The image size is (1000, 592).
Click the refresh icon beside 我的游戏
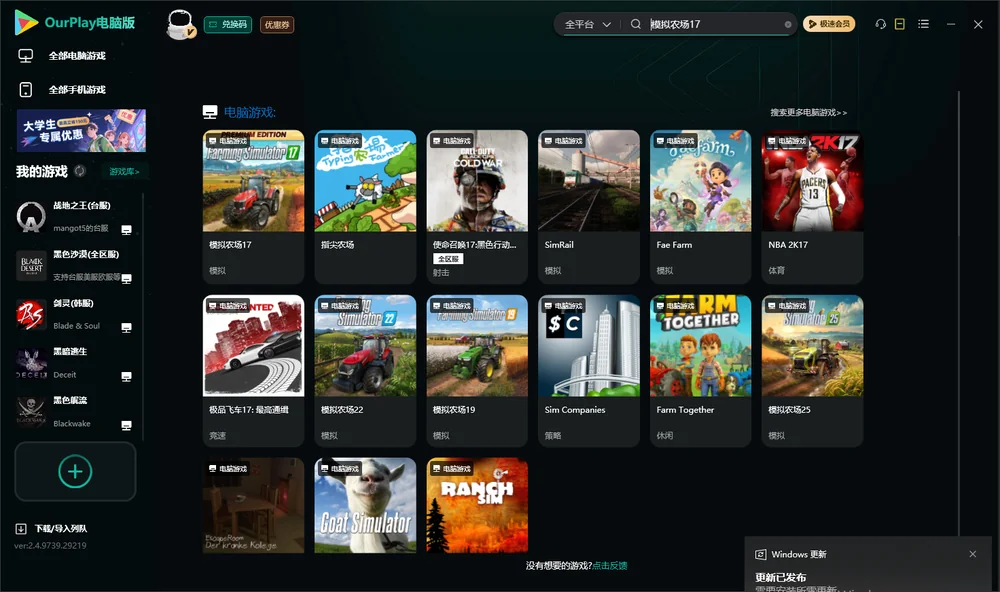pos(80,171)
